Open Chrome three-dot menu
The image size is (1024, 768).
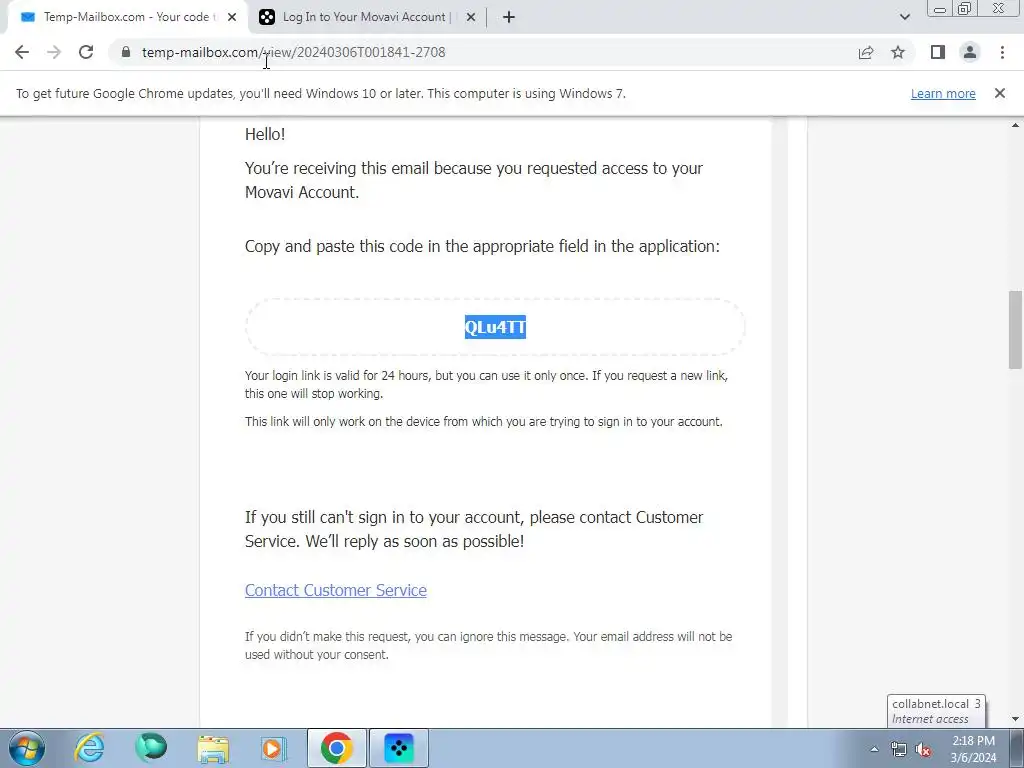pos(1002,52)
